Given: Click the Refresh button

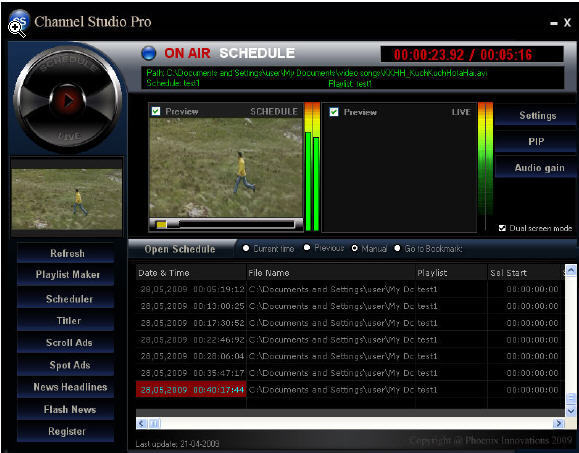Looking at the screenshot, I should (66, 253).
